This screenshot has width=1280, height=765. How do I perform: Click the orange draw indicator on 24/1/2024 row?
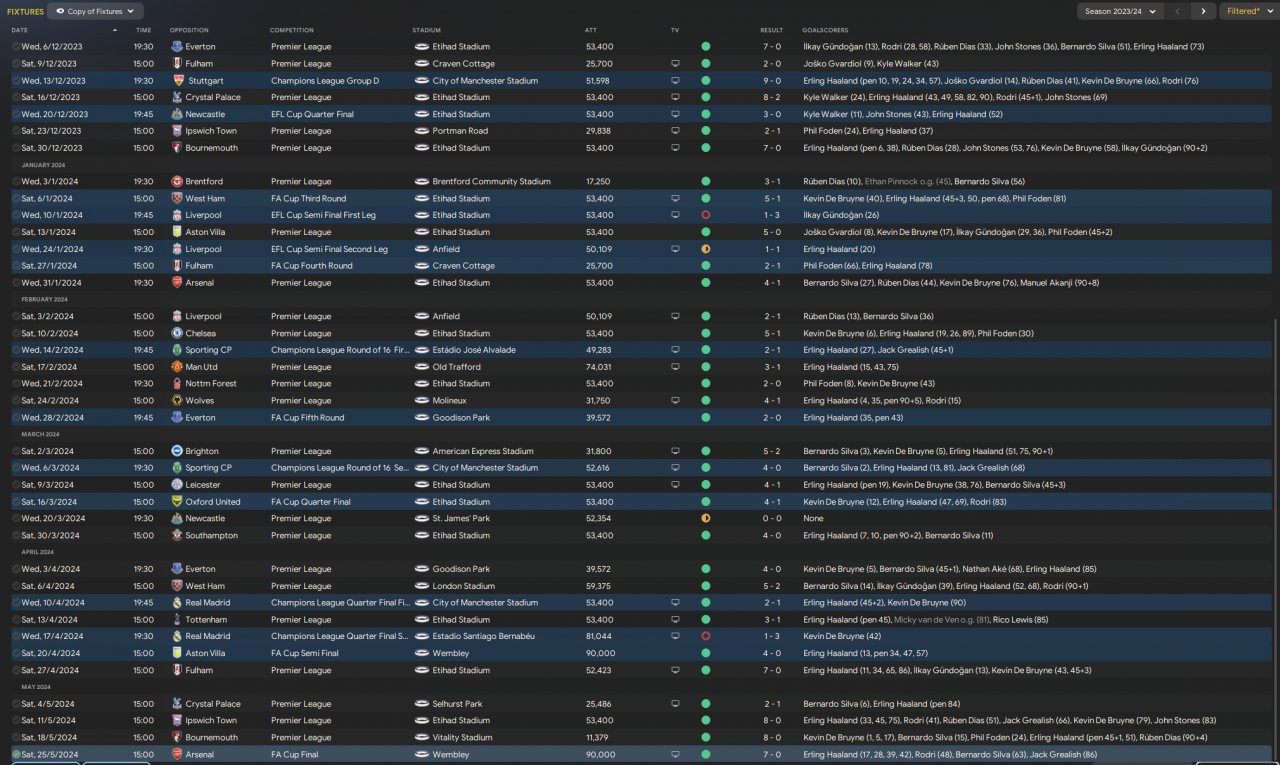706,249
